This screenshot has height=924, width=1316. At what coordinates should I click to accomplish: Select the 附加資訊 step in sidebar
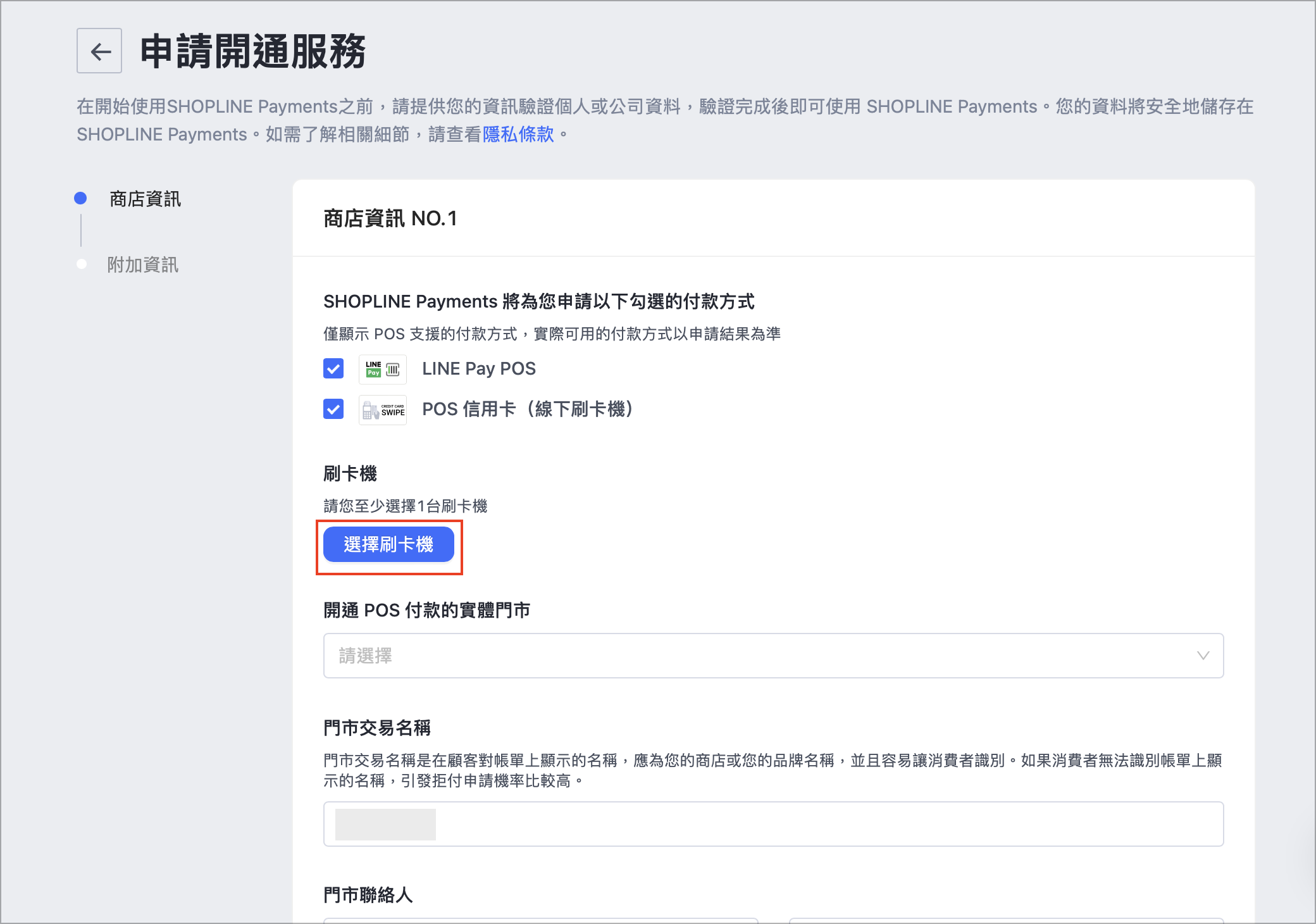(x=143, y=265)
